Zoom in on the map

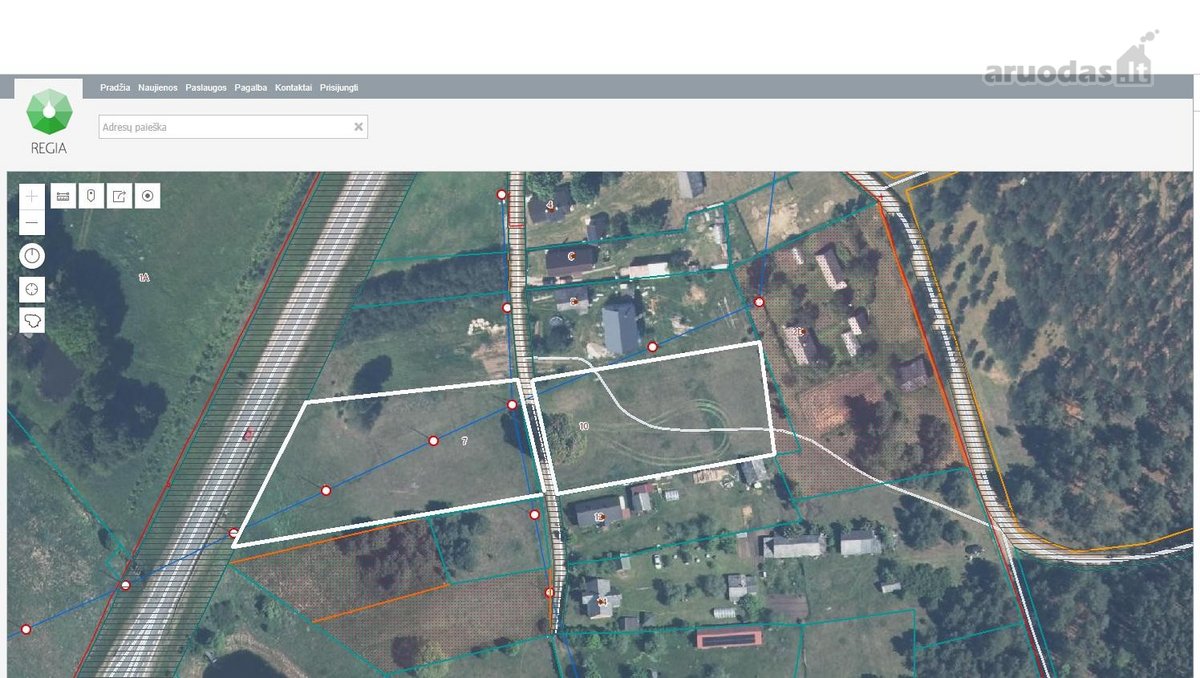point(32,196)
